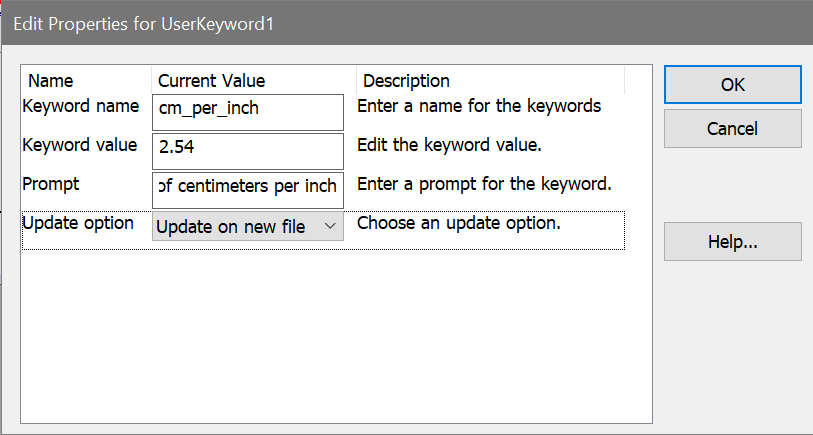Open the Help... button
This screenshot has width=813, height=435.
pos(732,241)
